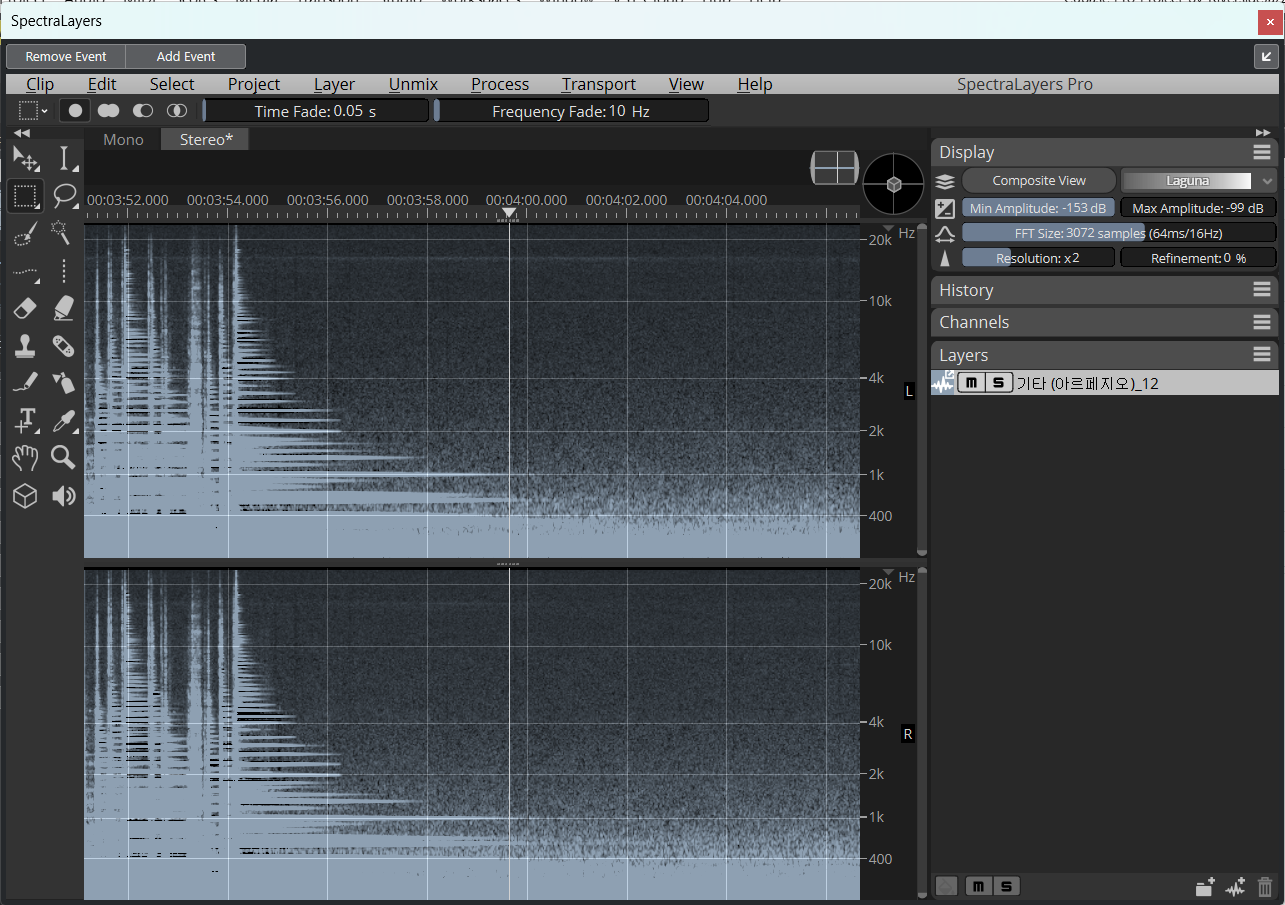This screenshot has width=1285, height=905.
Task: Open the Clip menu
Action: click(40, 84)
